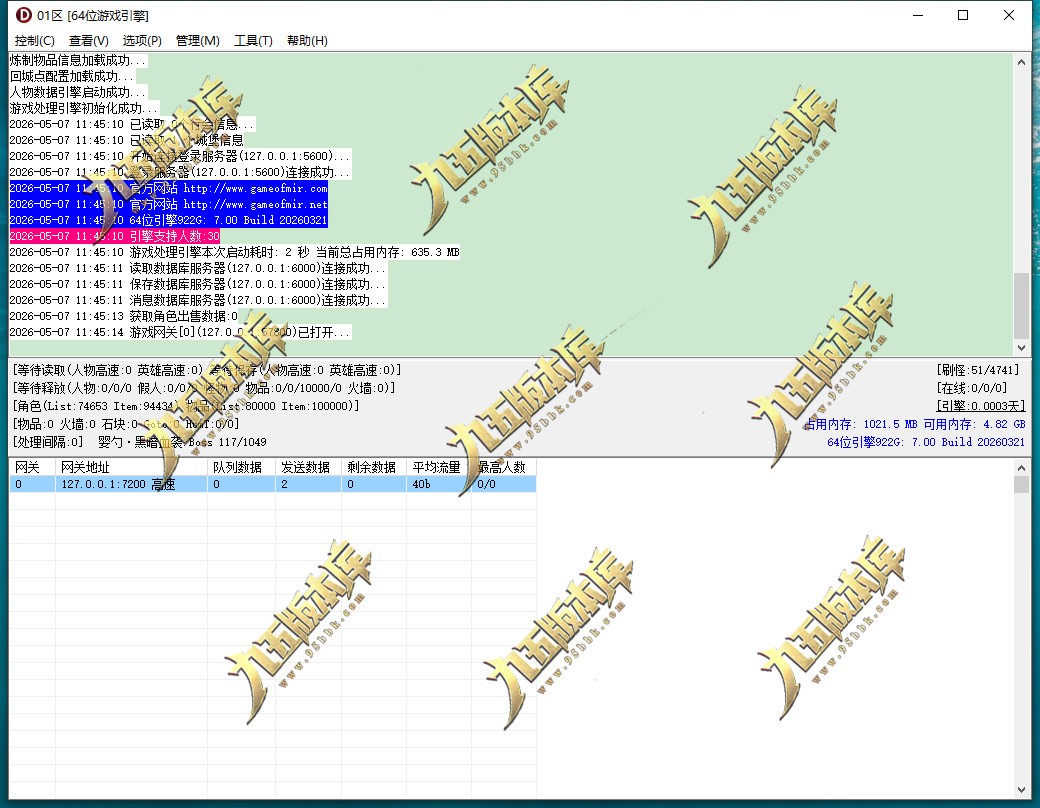Click log line 人物数据引擎启动成功

point(78,92)
